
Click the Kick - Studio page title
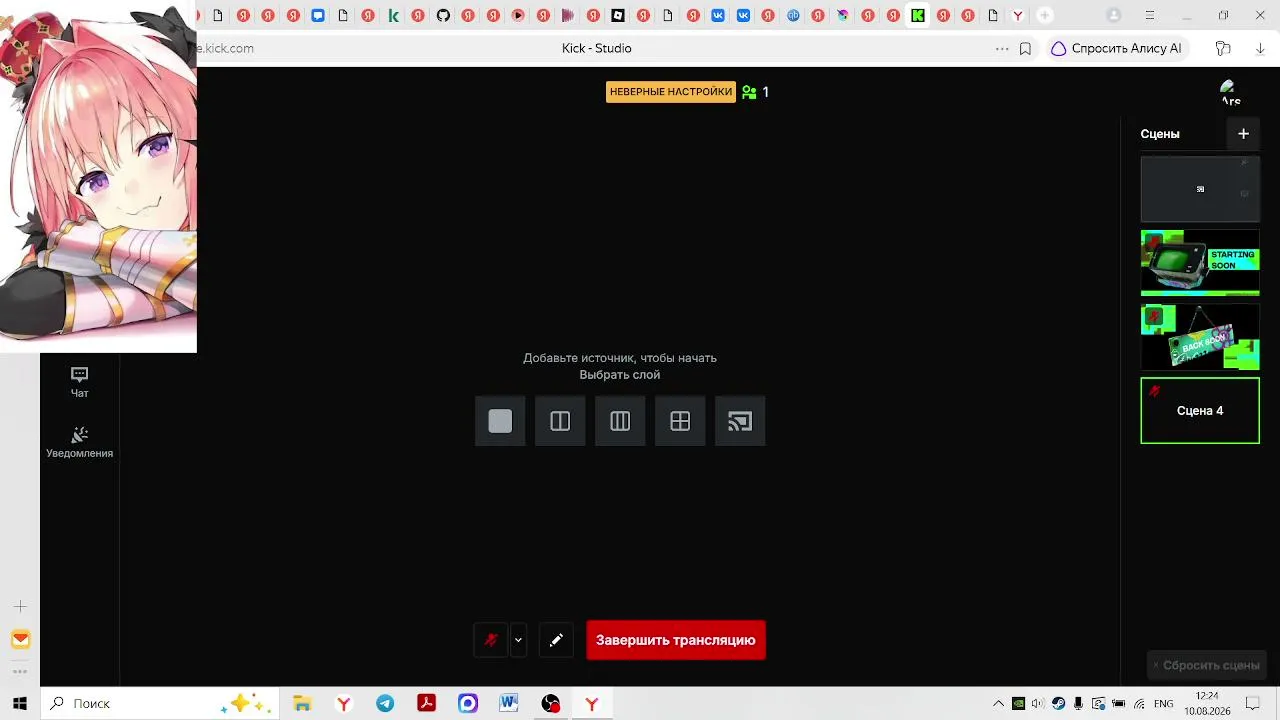[597, 48]
